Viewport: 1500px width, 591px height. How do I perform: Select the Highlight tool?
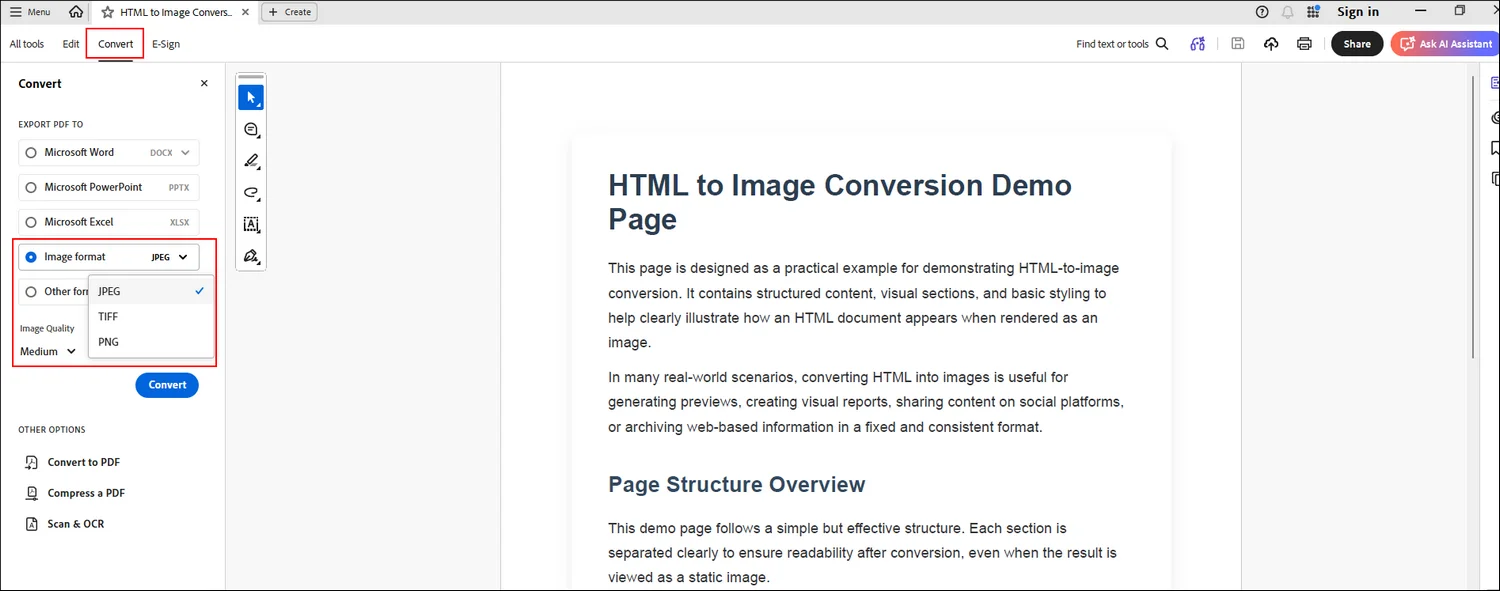[251, 160]
